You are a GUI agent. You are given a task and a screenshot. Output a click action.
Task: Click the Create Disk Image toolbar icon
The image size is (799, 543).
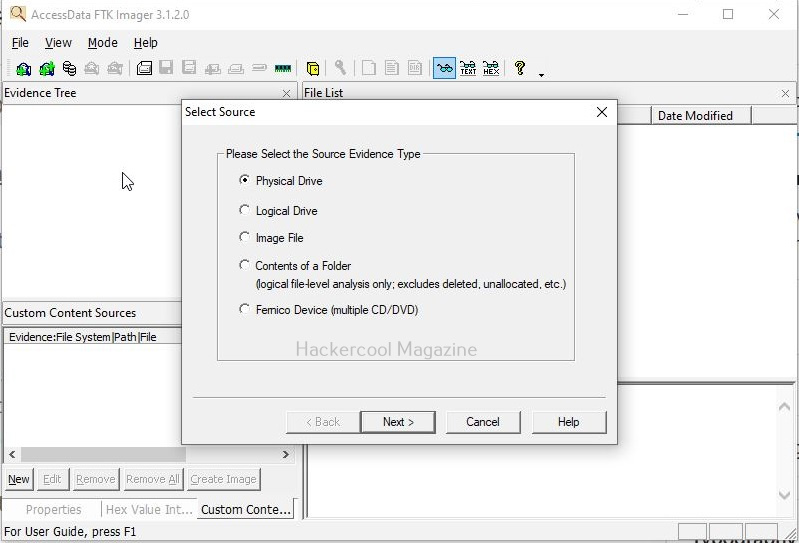click(x=144, y=69)
